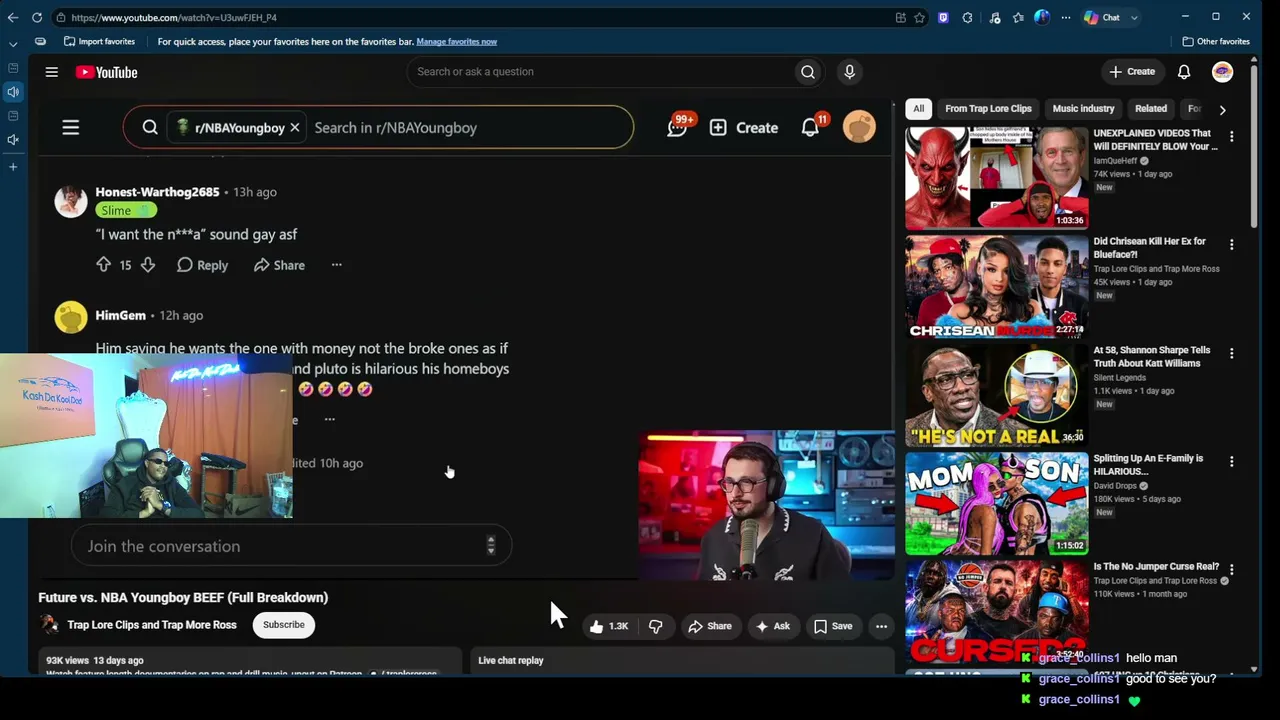Open the Reddit user avatar menu
The width and height of the screenshot is (1280, 720).
pos(859,127)
